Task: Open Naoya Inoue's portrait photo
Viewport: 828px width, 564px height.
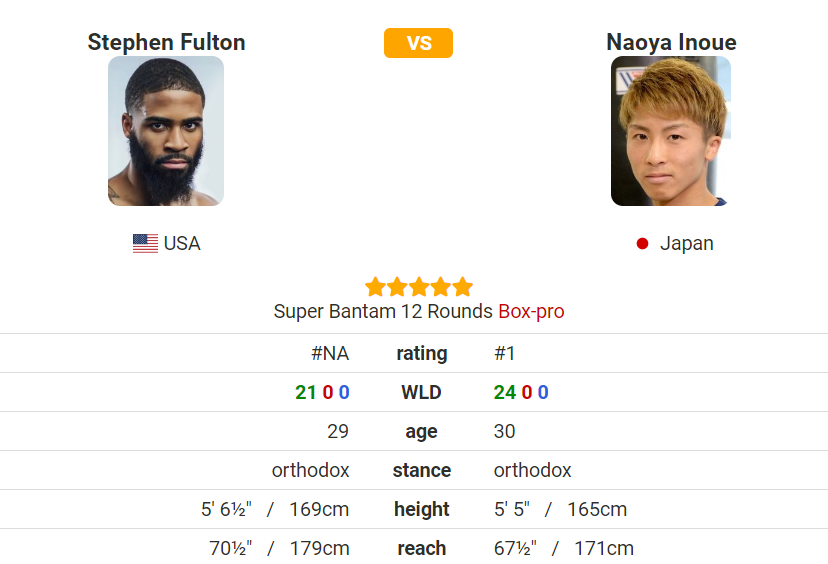Action: pos(671,131)
